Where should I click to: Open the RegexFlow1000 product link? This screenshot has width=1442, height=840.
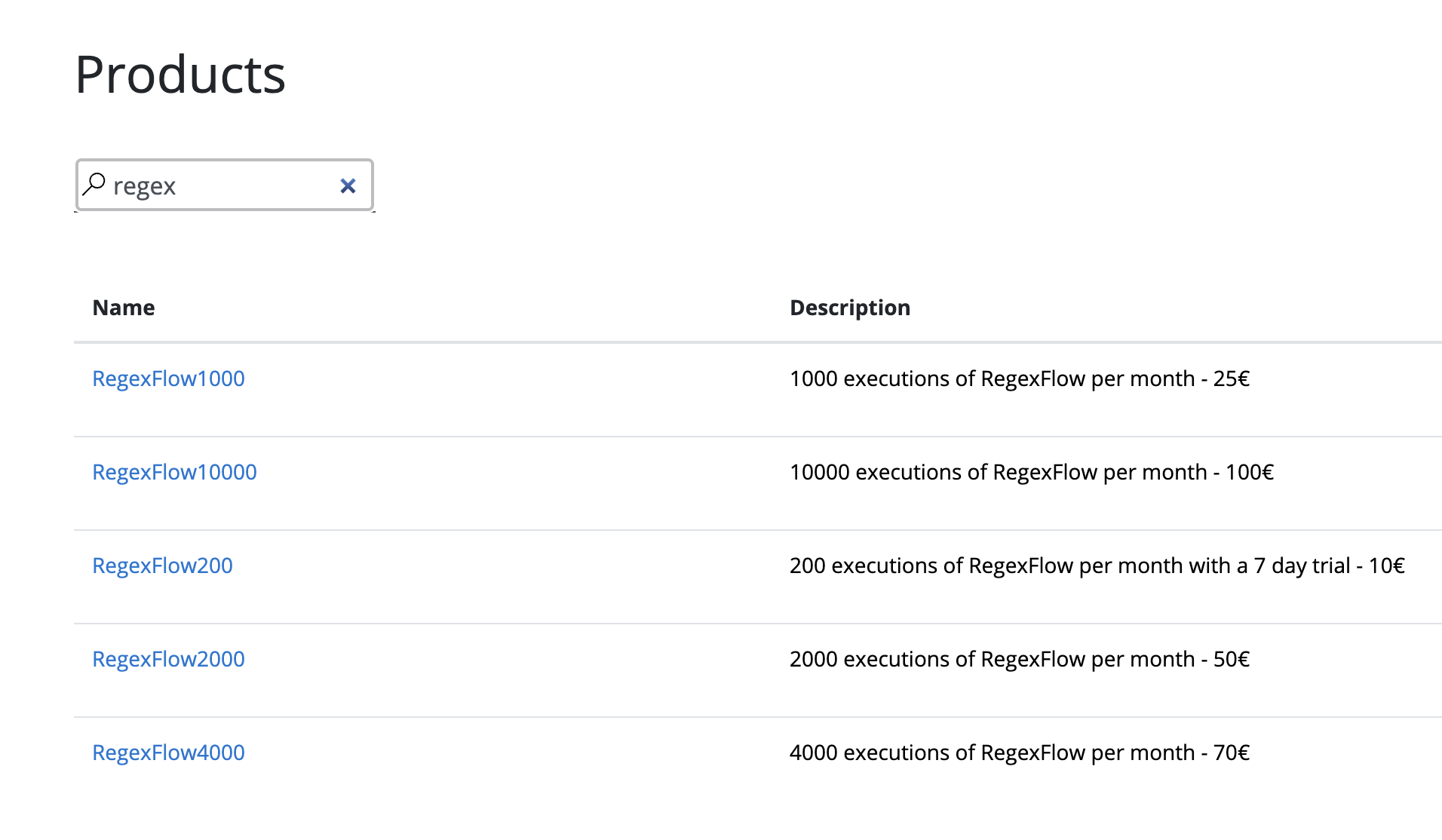click(x=168, y=379)
